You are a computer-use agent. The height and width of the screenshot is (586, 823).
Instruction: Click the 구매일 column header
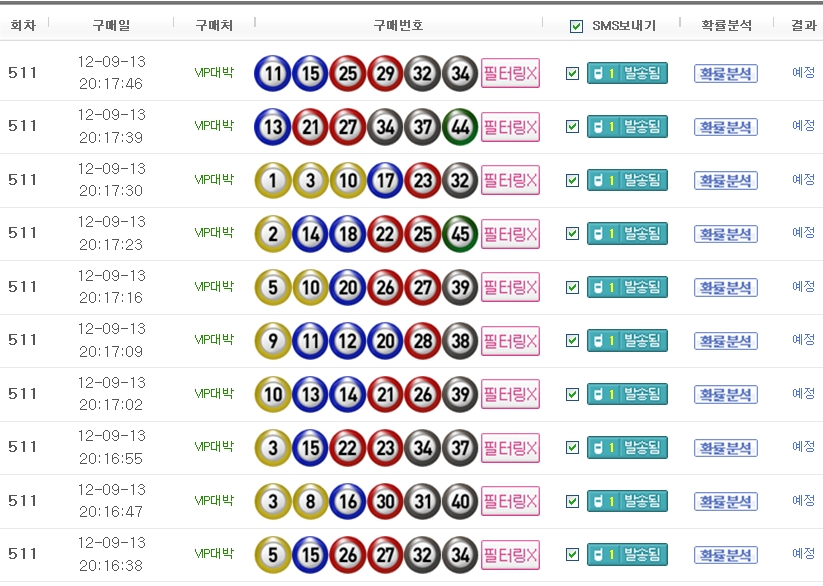coord(111,25)
